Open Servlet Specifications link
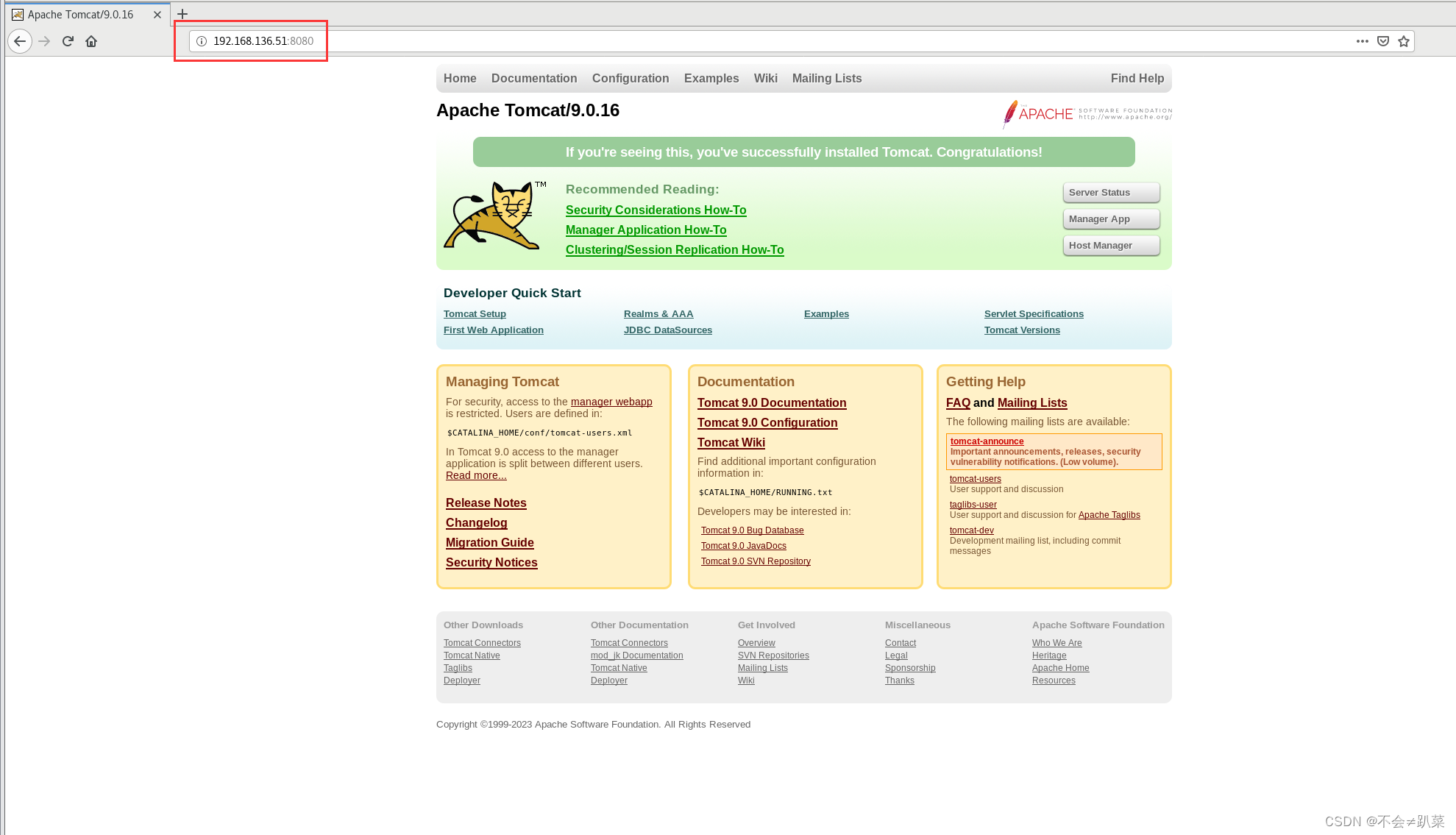Image resolution: width=1456 pixels, height=835 pixels. (1034, 314)
